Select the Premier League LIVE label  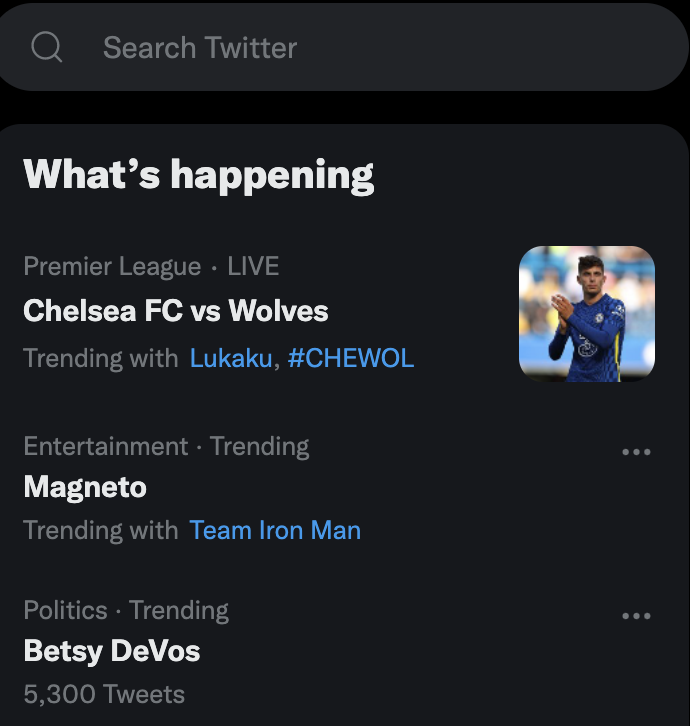(151, 266)
